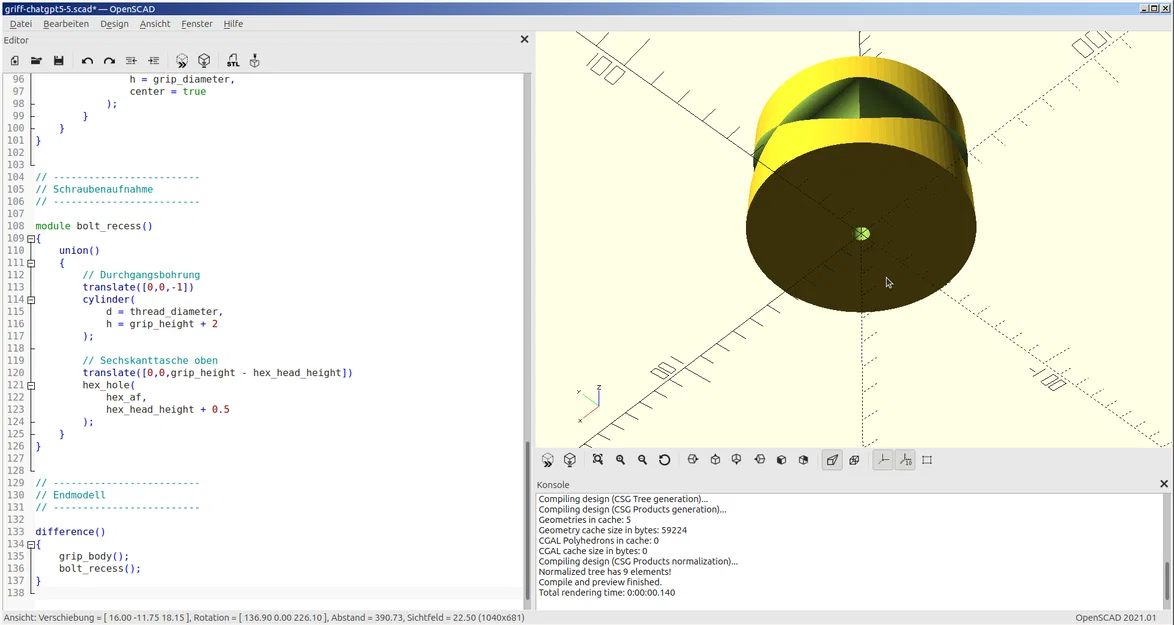Zoom in on the 3D view
1174x625 pixels.
click(620, 460)
